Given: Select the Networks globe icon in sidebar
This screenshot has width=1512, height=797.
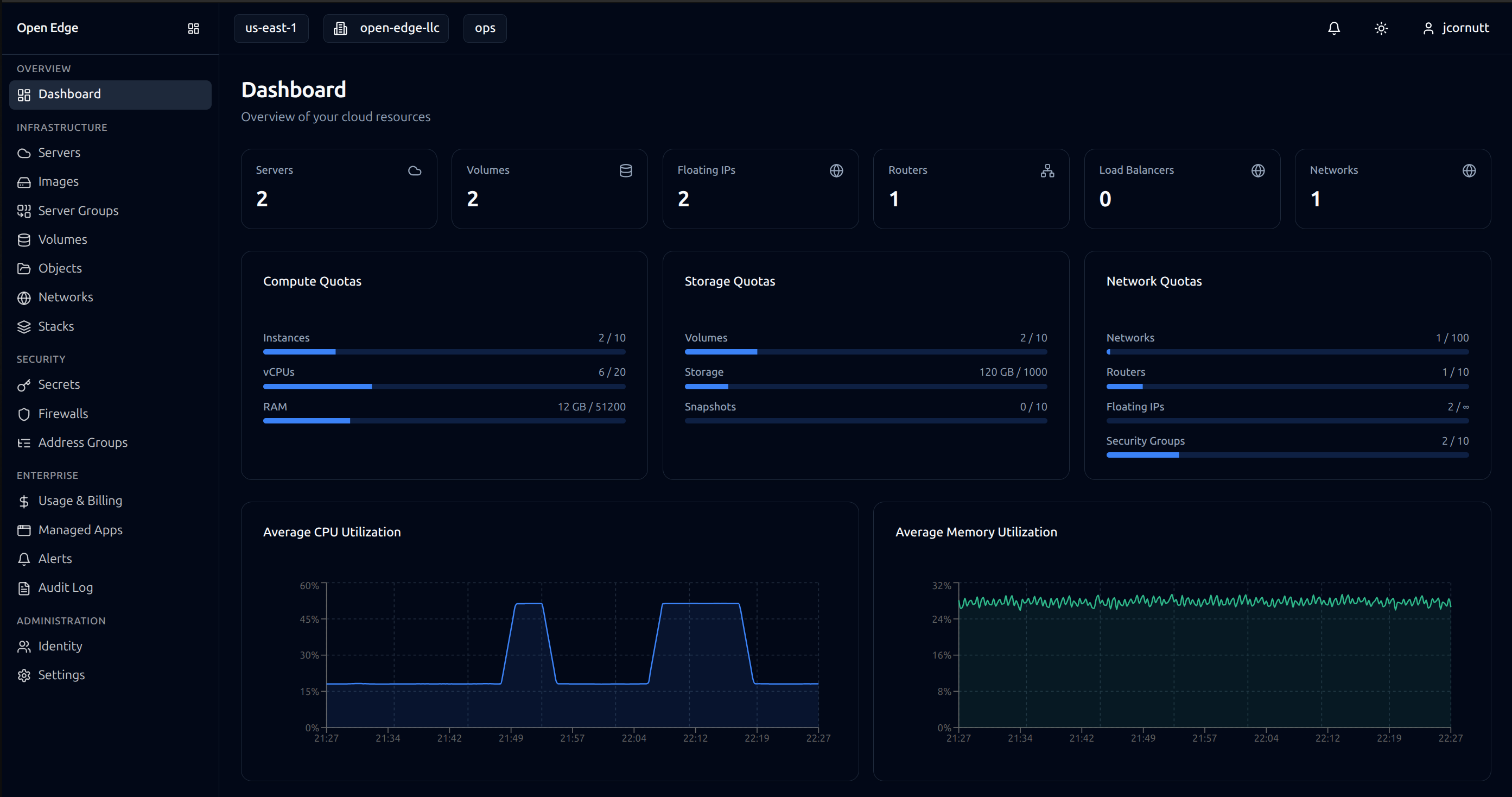Looking at the screenshot, I should 24,298.
